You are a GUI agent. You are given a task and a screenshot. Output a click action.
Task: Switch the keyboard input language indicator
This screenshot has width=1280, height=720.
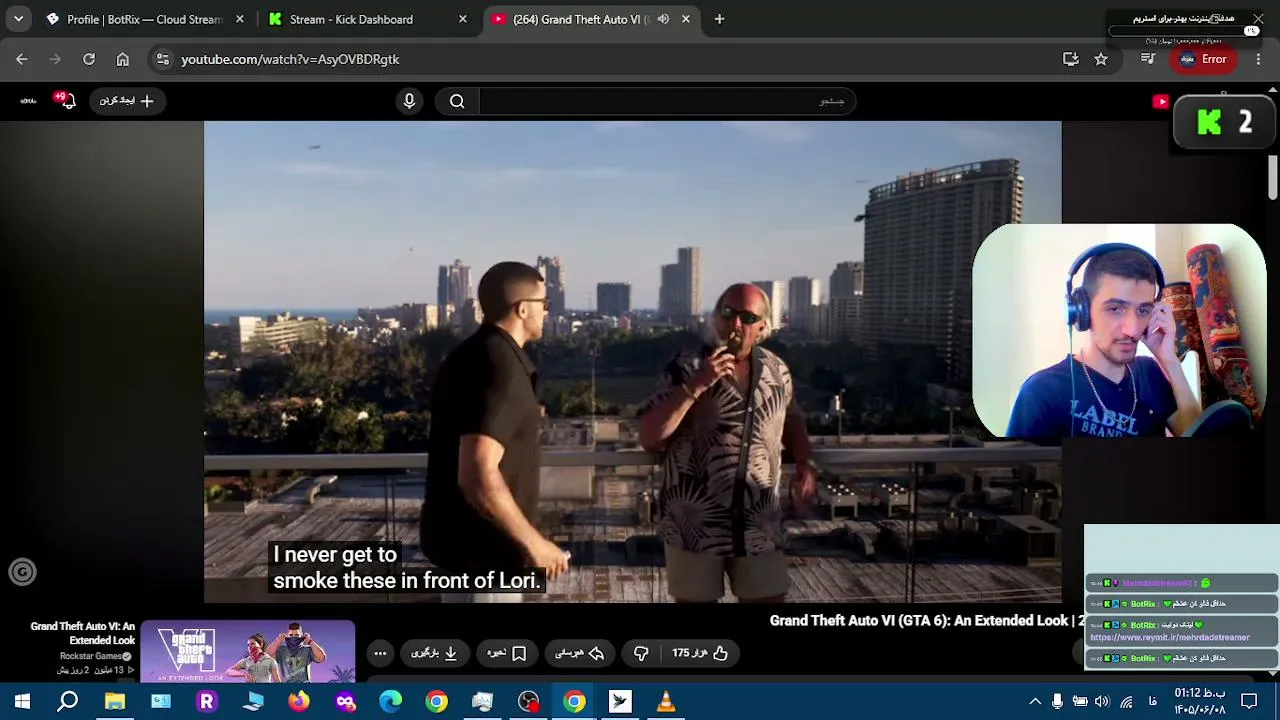[1153, 702]
